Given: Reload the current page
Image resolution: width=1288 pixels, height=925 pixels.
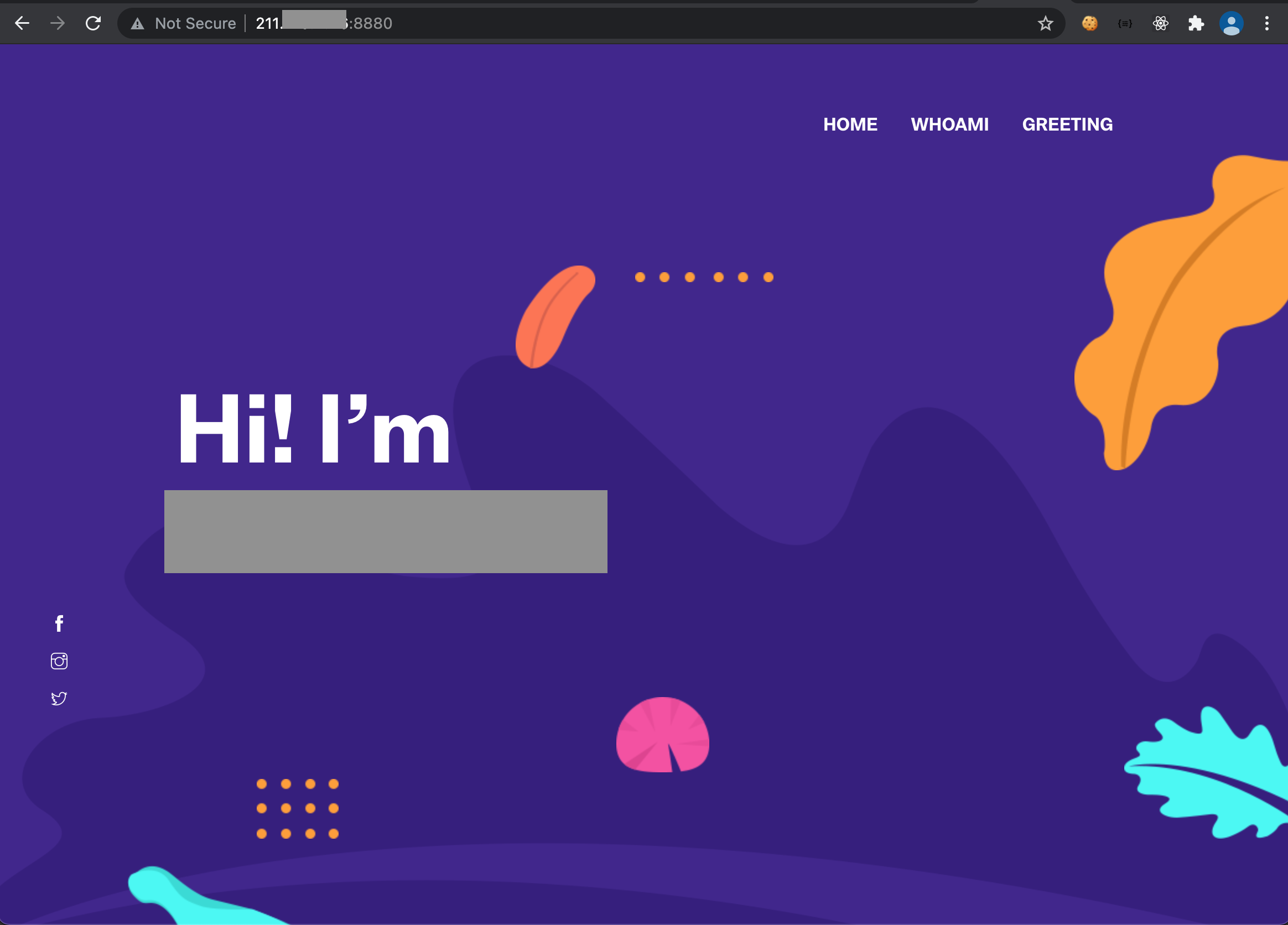Looking at the screenshot, I should (93, 23).
